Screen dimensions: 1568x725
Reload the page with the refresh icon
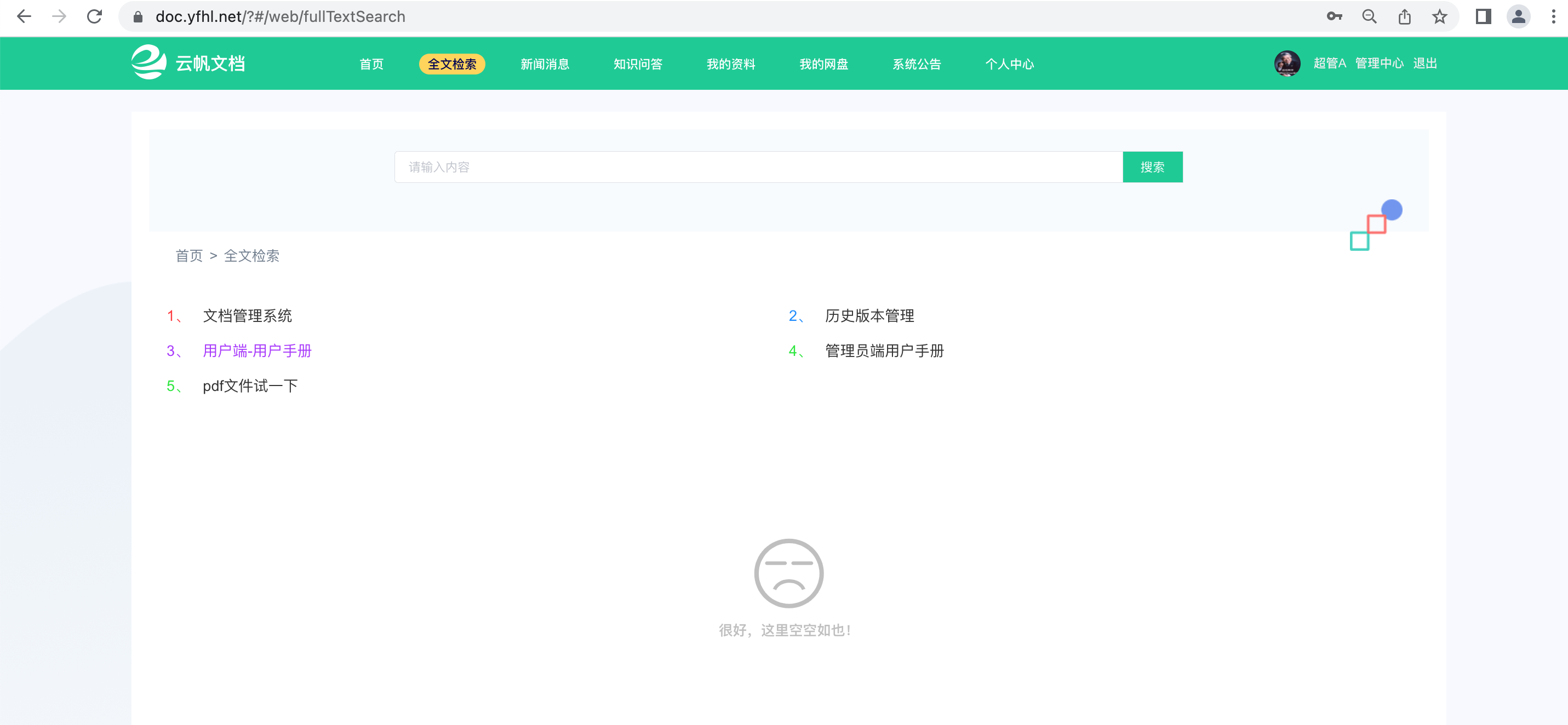(94, 16)
